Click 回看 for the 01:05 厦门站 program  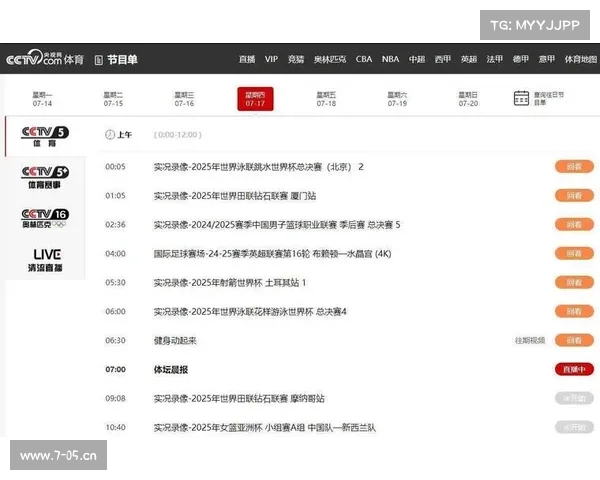pos(574,196)
